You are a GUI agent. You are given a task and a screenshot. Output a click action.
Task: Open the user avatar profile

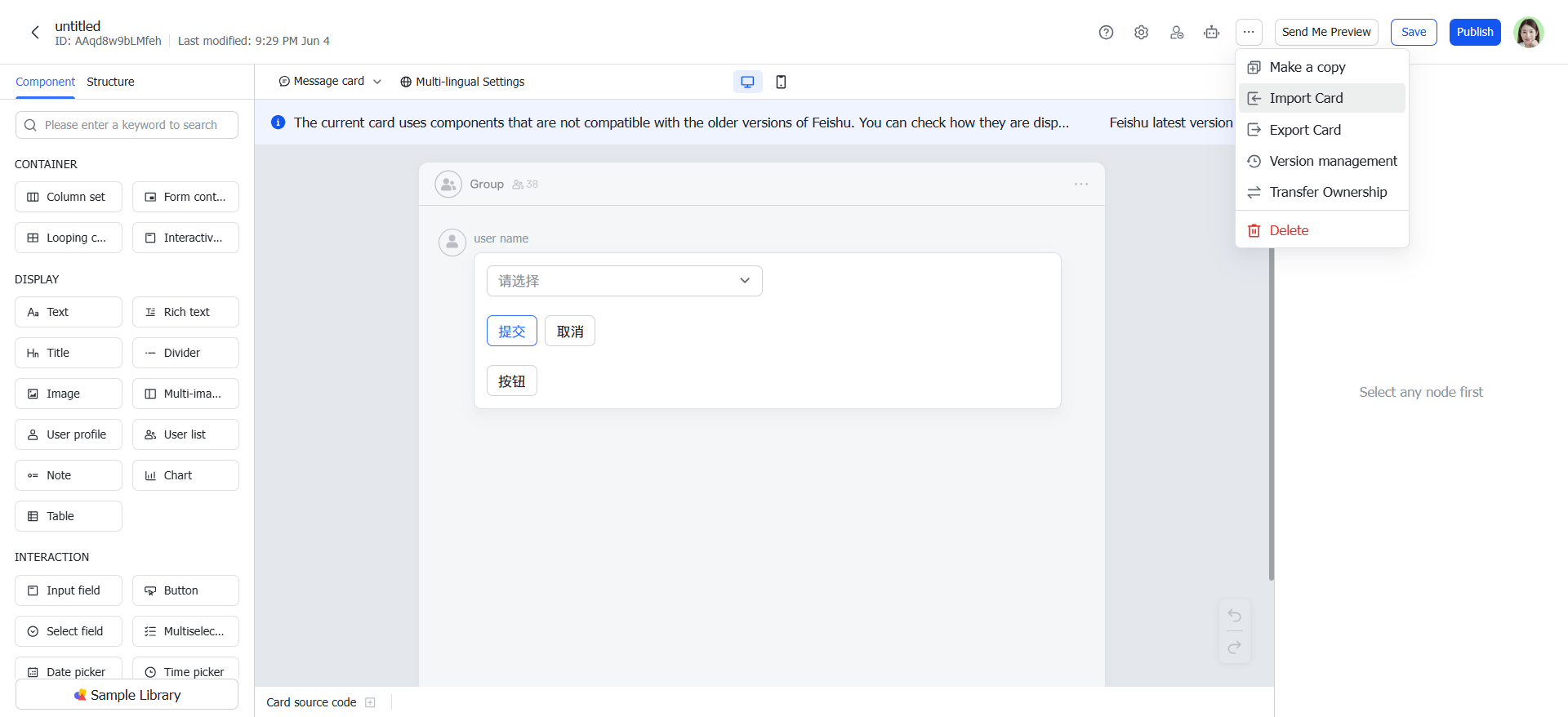click(1528, 32)
